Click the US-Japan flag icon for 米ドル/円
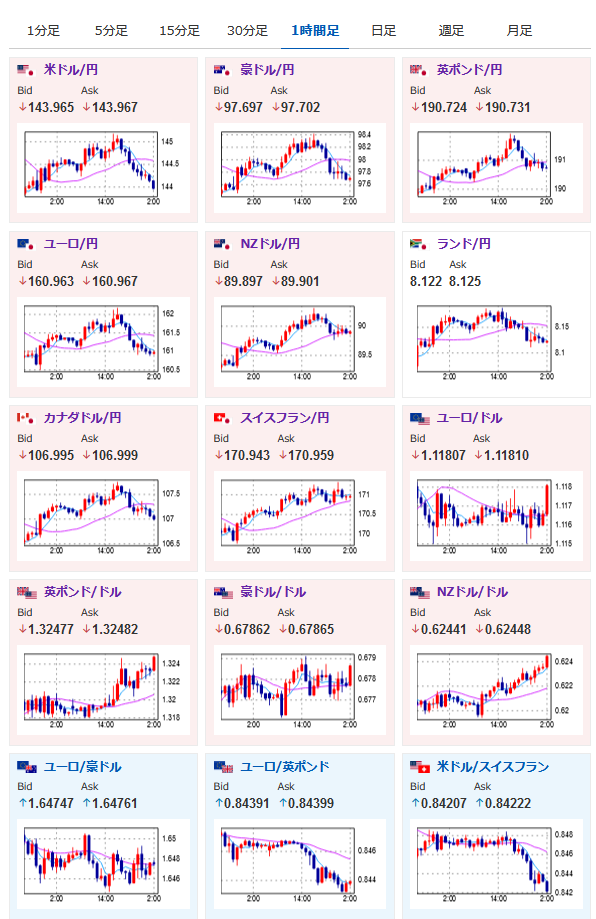 pyautogui.click(x=26, y=70)
